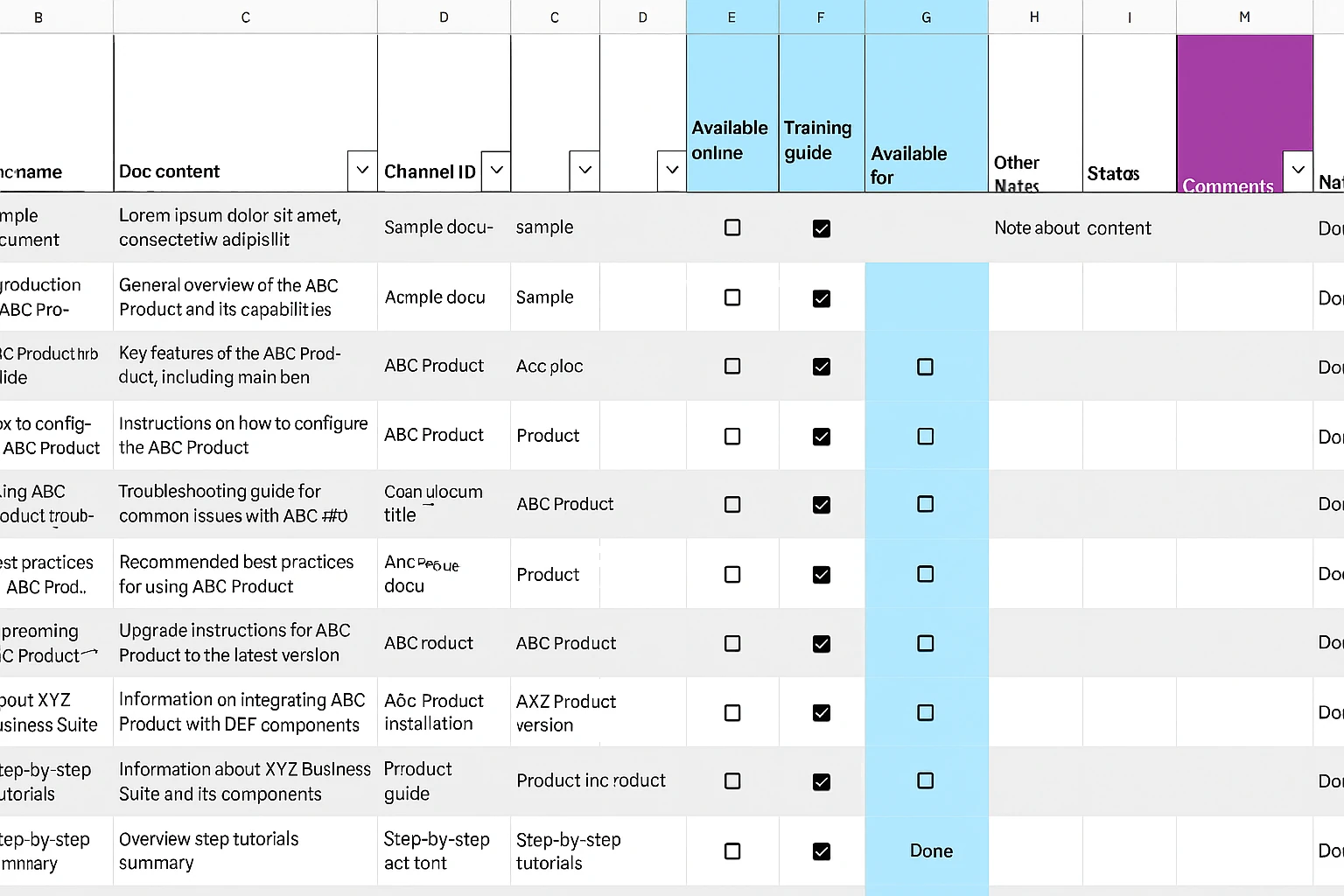Click the Note about content cell

[1073, 228]
